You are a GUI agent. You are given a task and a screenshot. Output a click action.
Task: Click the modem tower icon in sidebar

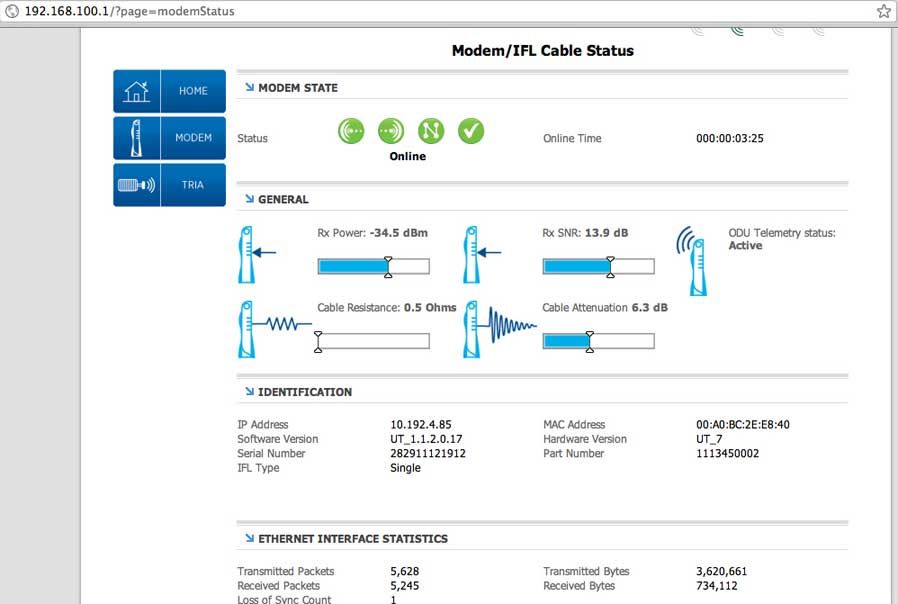136,138
